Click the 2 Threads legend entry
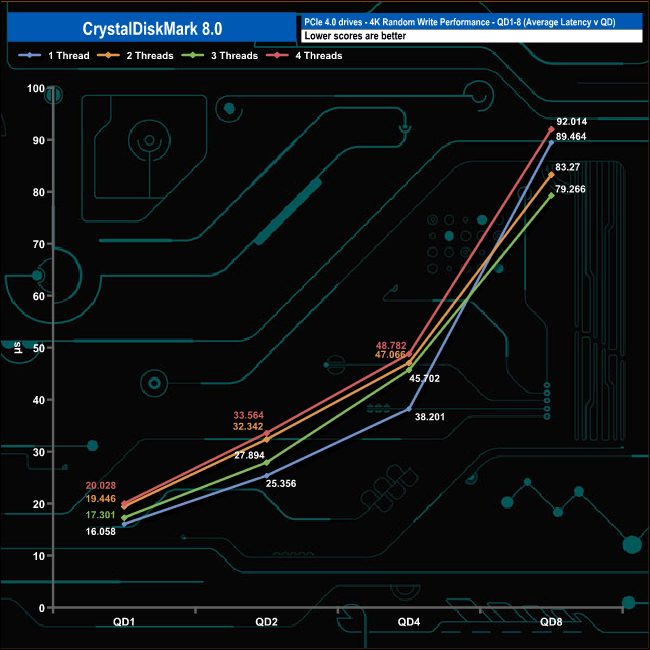The width and height of the screenshot is (650, 650). [x=135, y=56]
